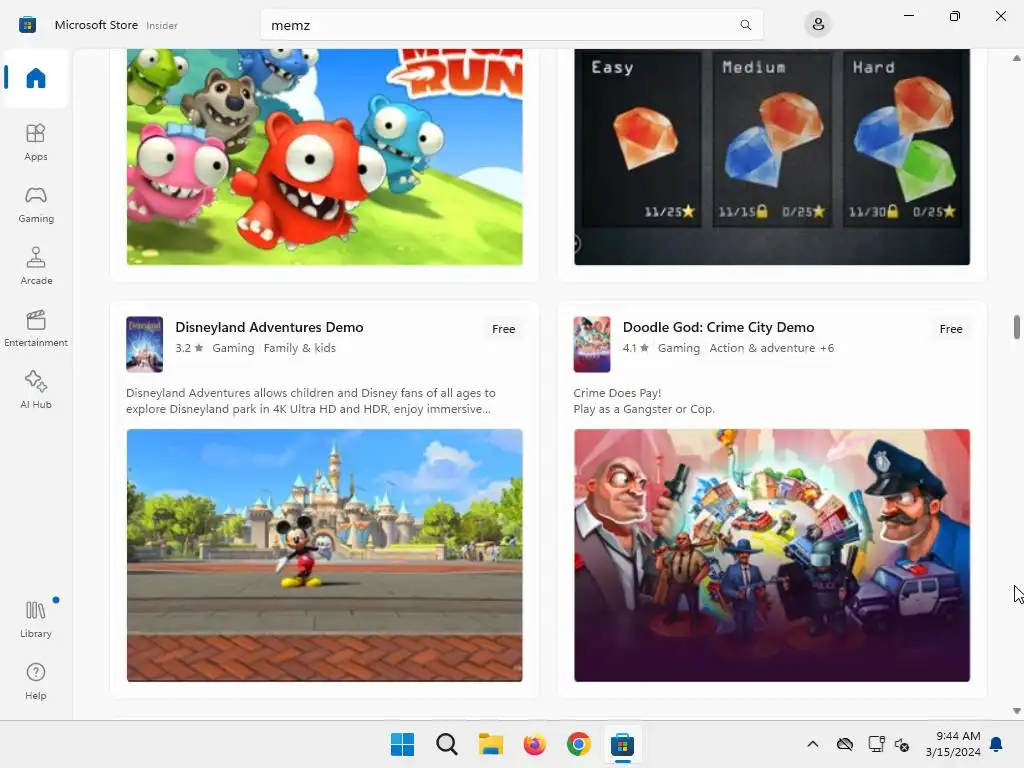Screen dimensions: 1024x768
Task: Click the search magnifier icon
Action: click(x=745, y=25)
